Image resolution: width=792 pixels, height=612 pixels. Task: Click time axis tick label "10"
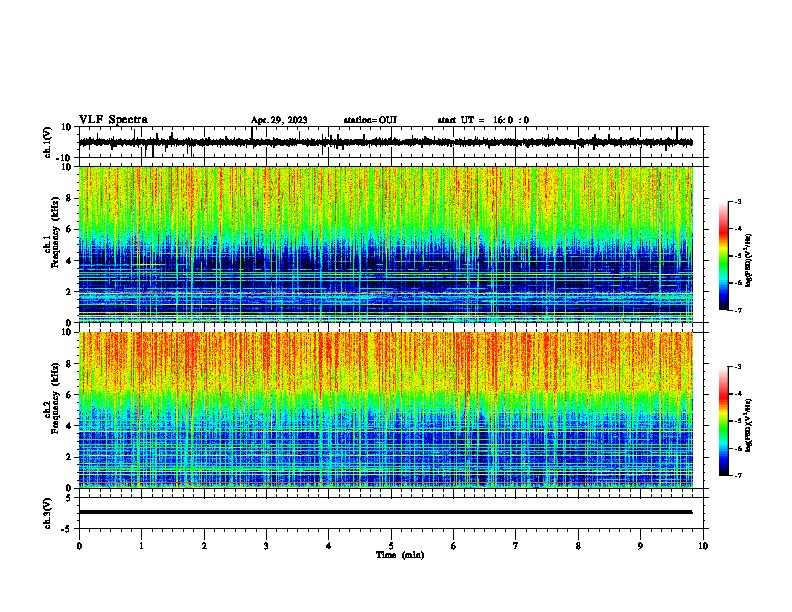[703, 546]
